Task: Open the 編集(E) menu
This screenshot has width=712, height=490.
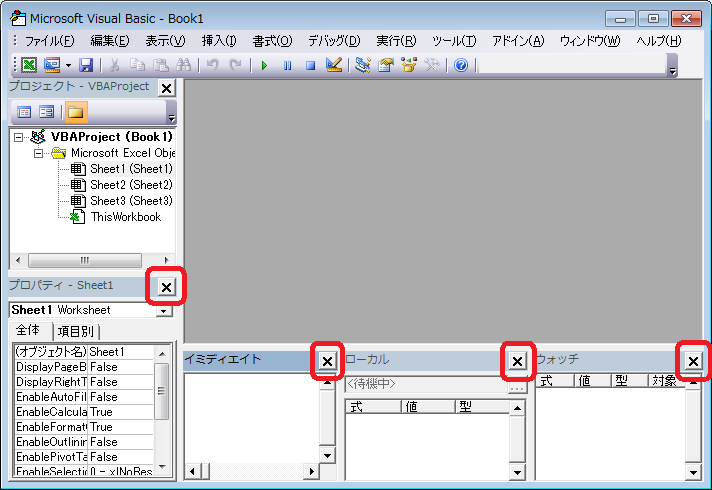Action: 109,41
